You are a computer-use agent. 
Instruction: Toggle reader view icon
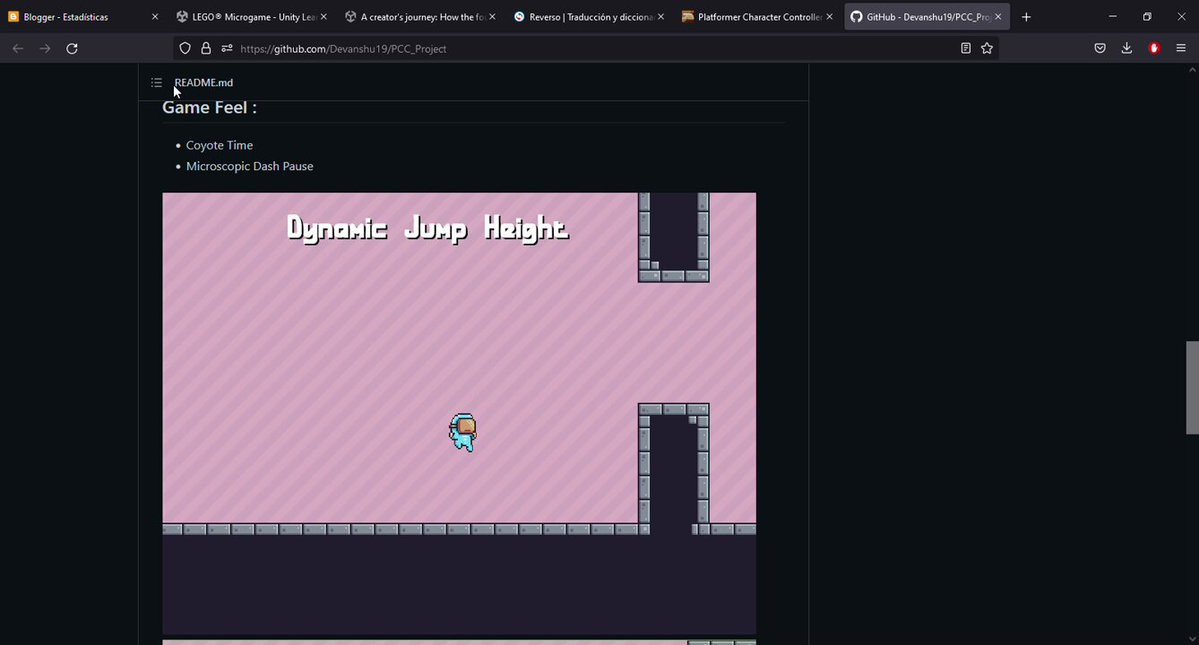point(966,48)
